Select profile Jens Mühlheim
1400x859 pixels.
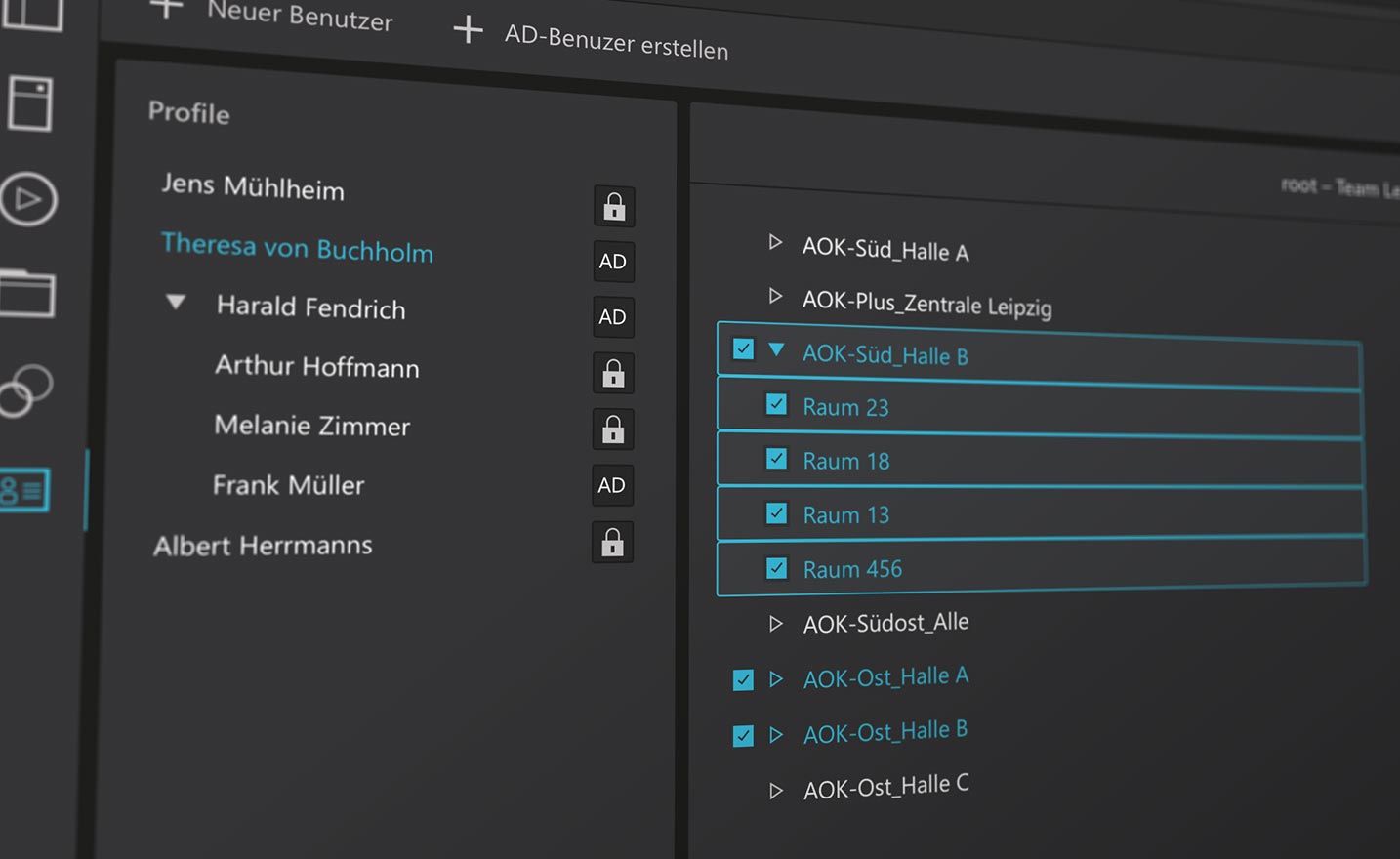click(x=253, y=186)
